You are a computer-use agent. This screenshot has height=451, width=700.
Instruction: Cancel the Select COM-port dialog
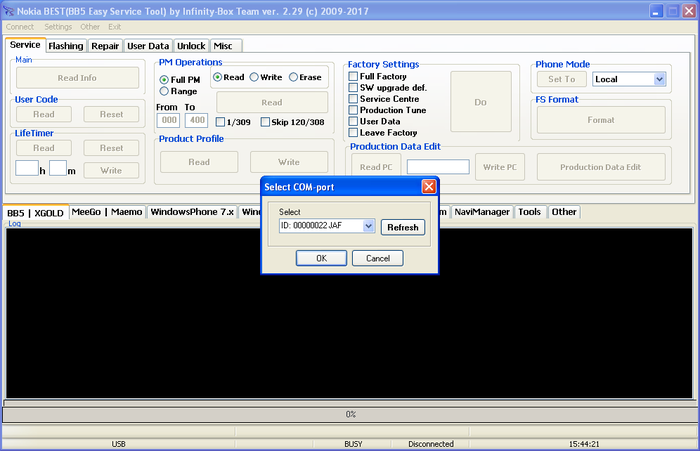pyautogui.click(x=377, y=258)
